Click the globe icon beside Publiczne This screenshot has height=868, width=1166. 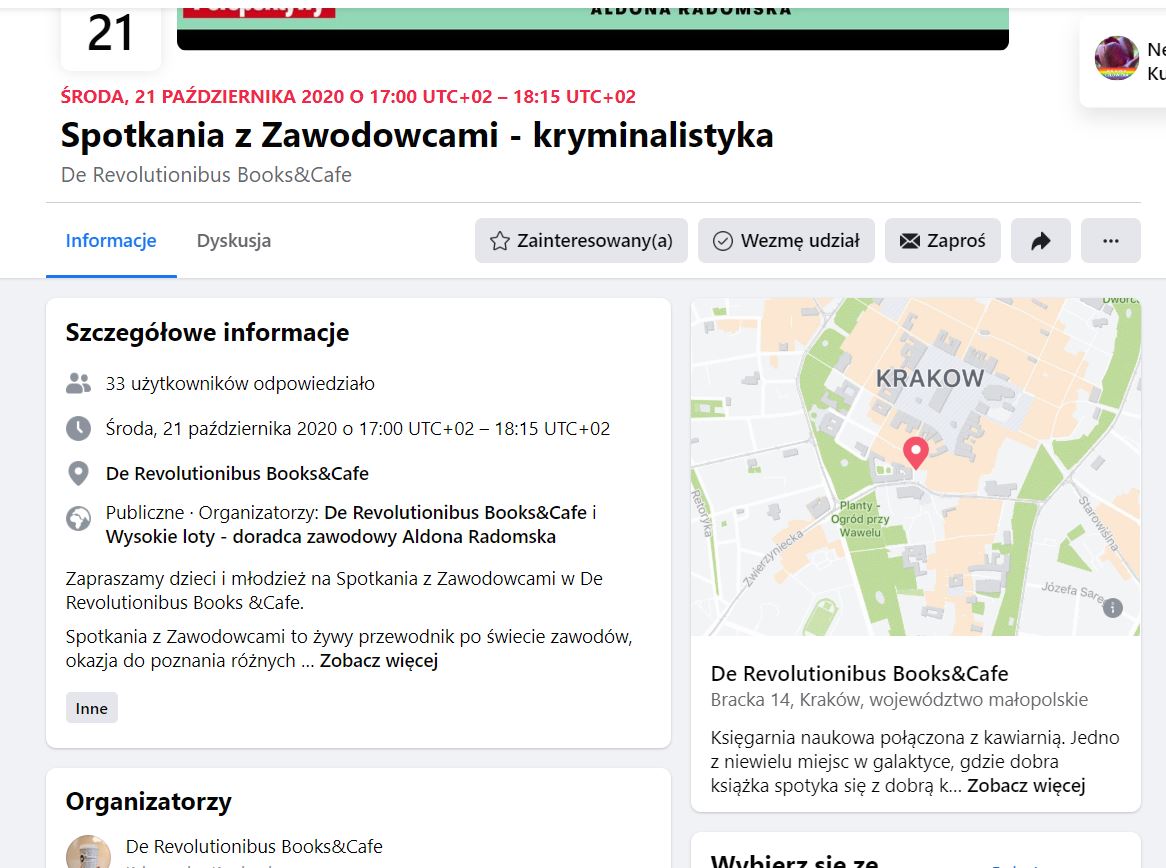[x=78, y=518]
